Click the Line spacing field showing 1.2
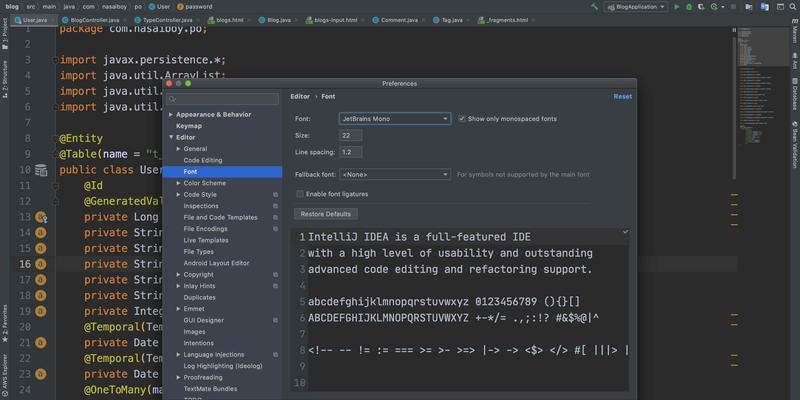Screen dimensions: 800x400 [x=351, y=152]
